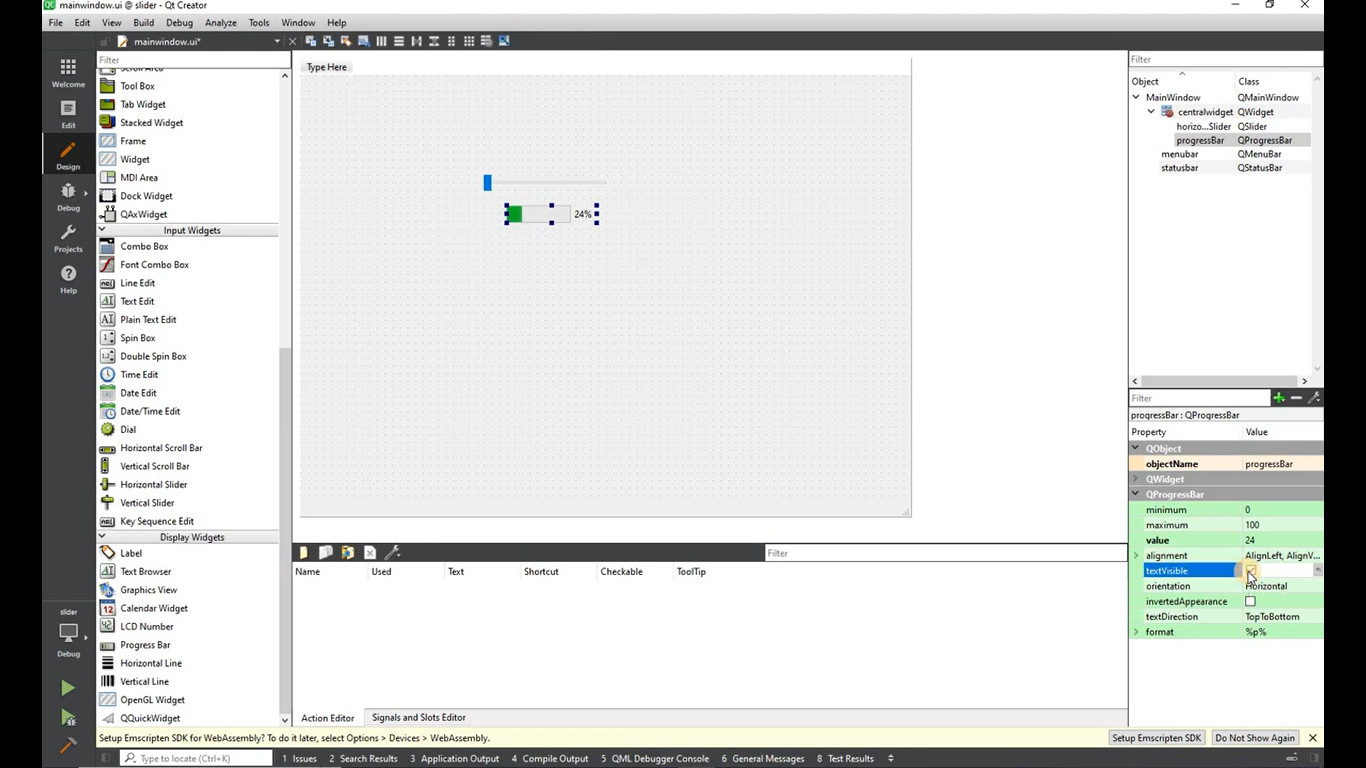Image resolution: width=1366 pixels, height=768 pixels.
Task: Click the Do Not Show Again button
Action: pyautogui.click(x=1254, y=738)
